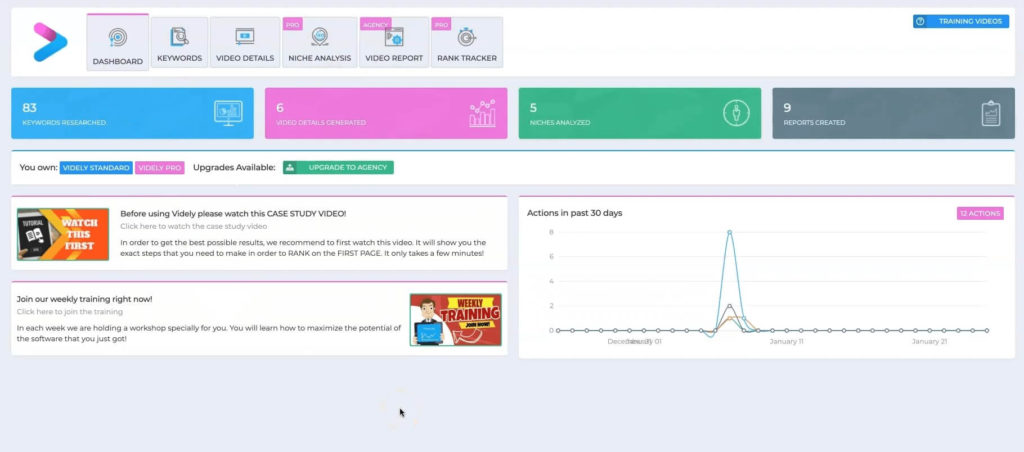Click the 'Upgrades Available:' label
1024x452 pixels.
[234, 168]
